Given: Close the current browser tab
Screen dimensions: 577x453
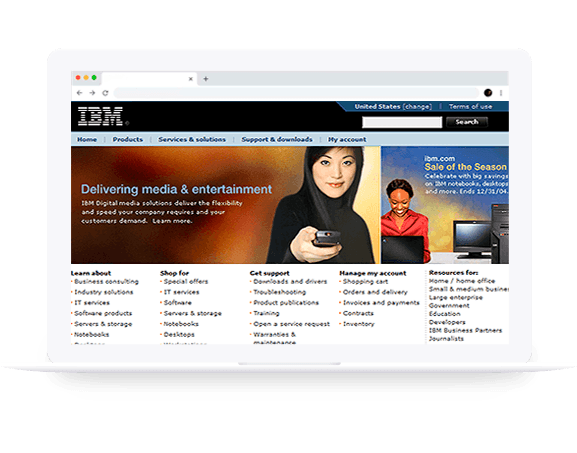Looking at the screenshot, I should tap(191, 79).
